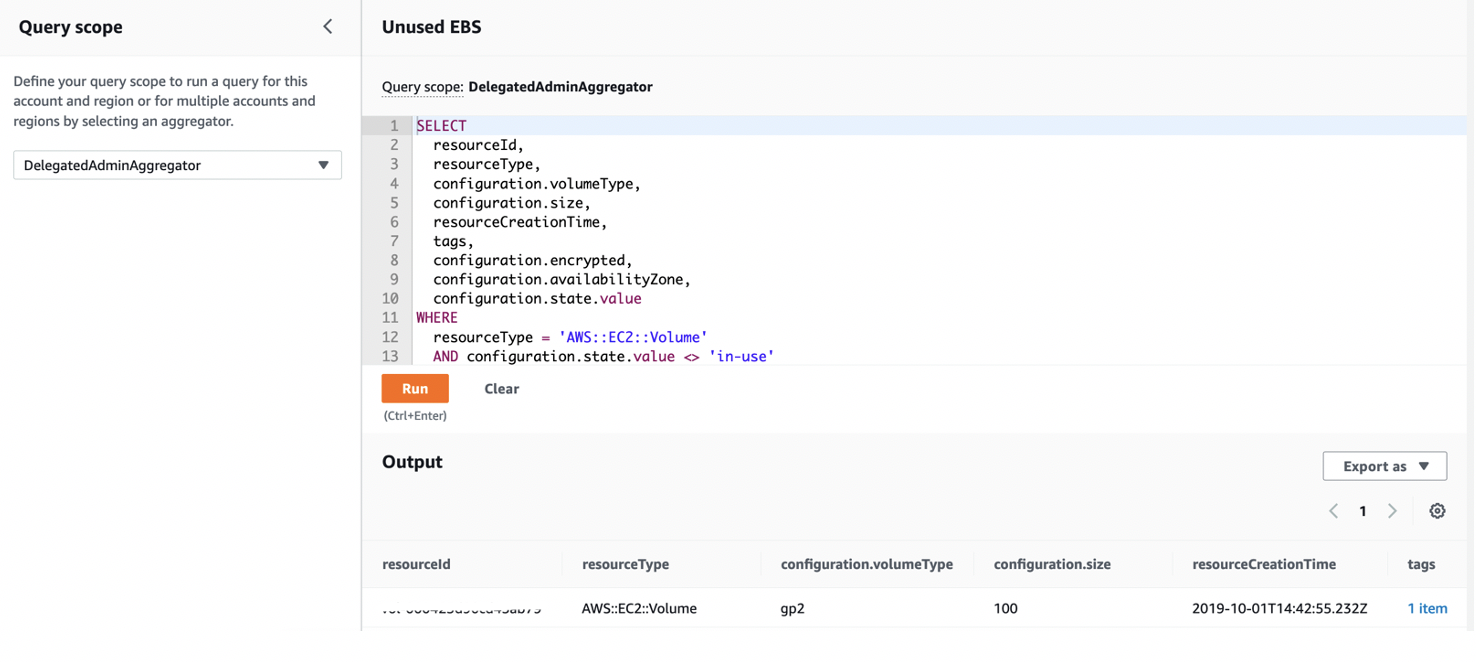Click the next page arrow
The width and height of the screenshot is (1476, 662).
pos(1392,510)
